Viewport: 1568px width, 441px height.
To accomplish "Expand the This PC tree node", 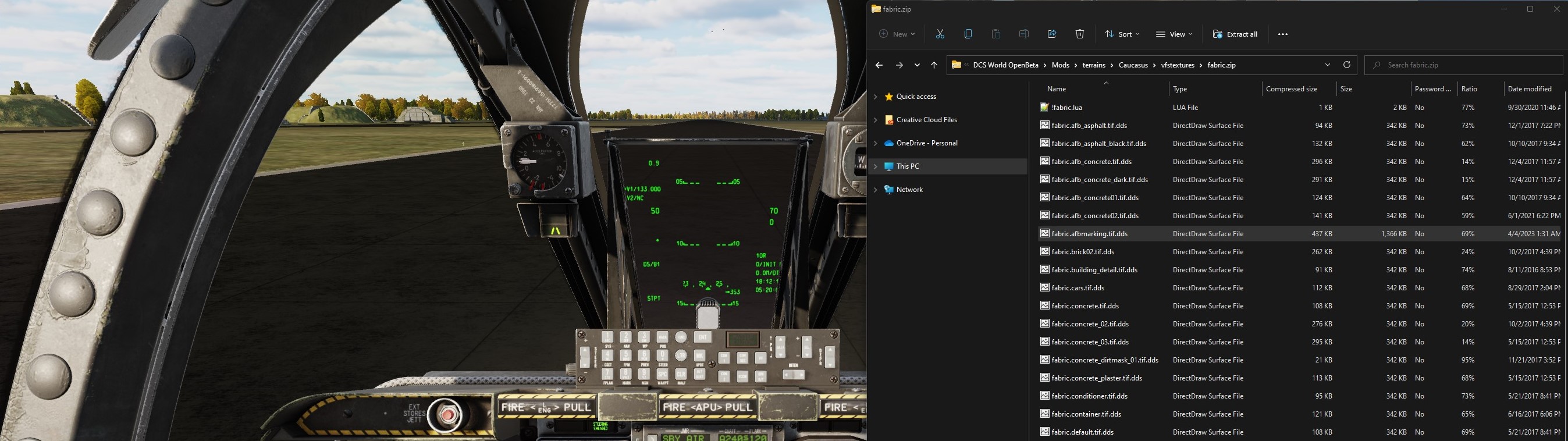I will 875,166.
